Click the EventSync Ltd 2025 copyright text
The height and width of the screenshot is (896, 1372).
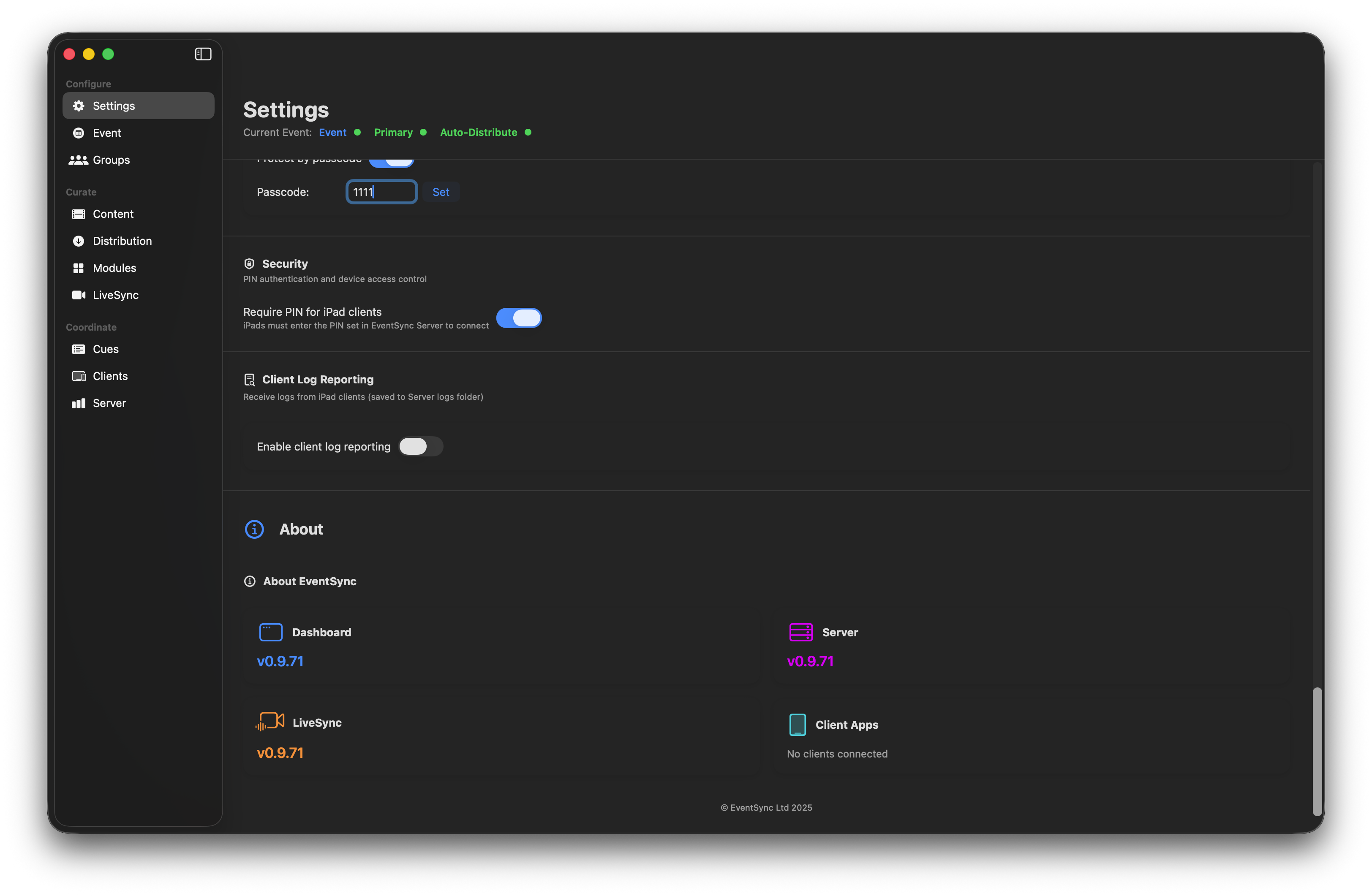pos(766,808)
